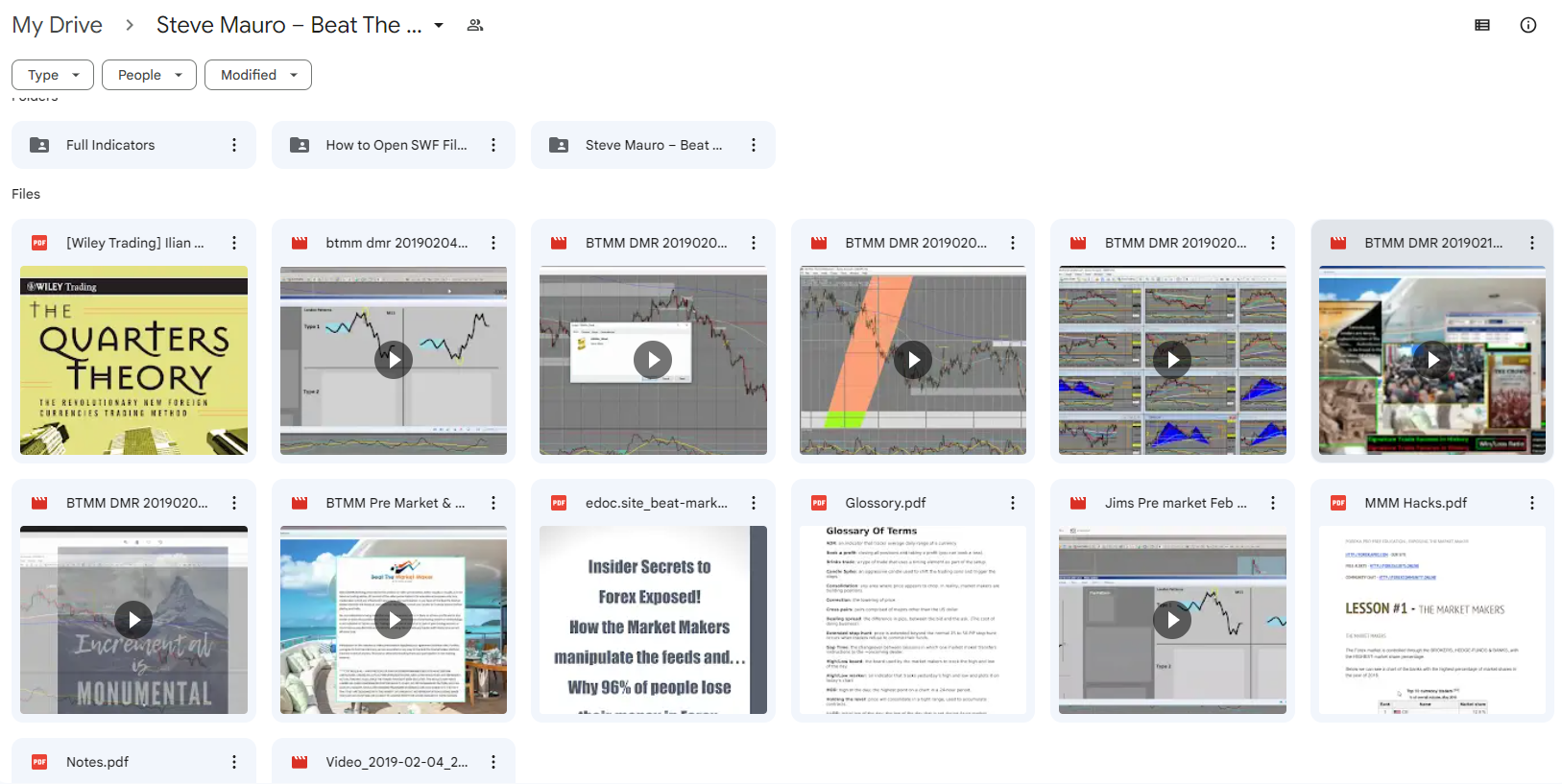Open the Modified filter dropdown
This screenshot has width=1562, height=784.
[x=258, y=75]
